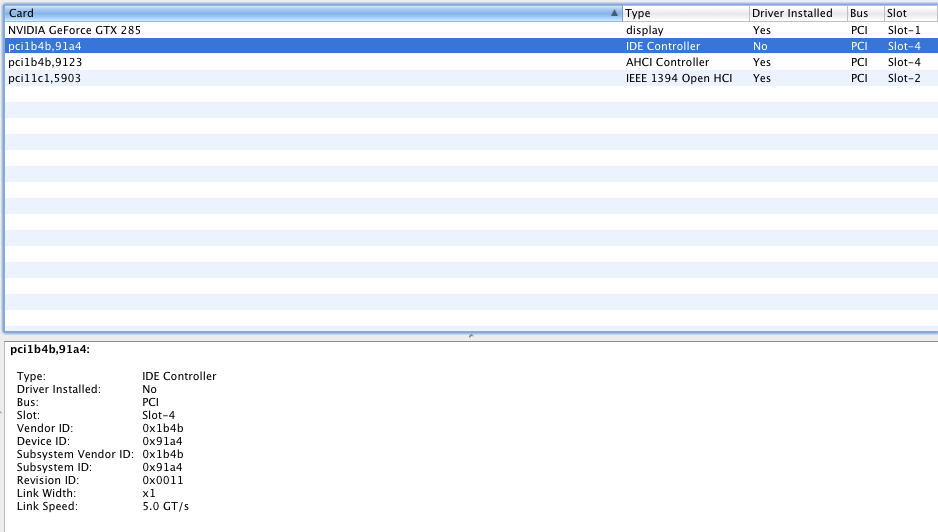
Task: Click 'Slot-4' cell in the AHCI Controller row
Action: 904,62
